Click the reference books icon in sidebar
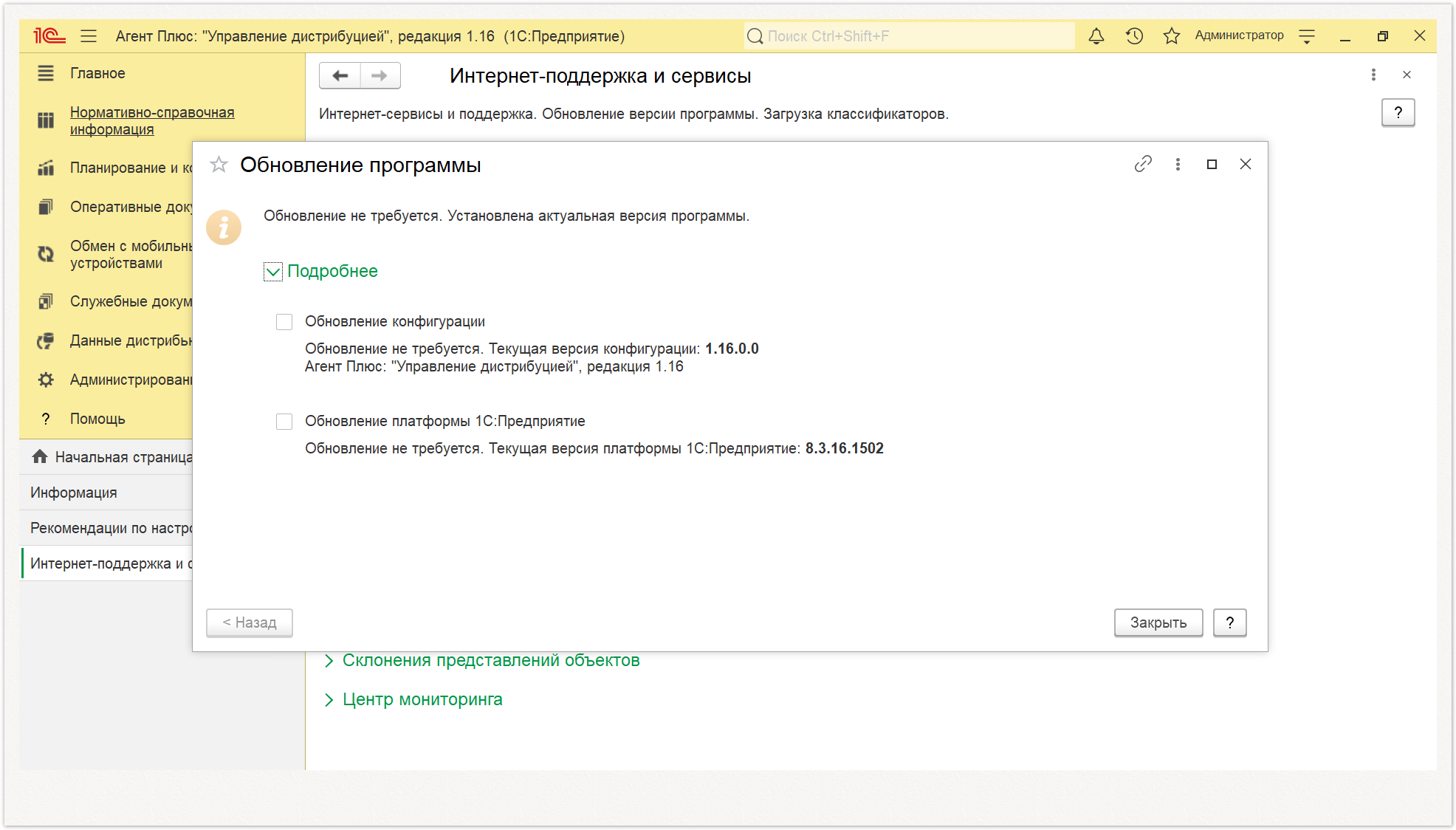This screenshot has height=830, width=1456. [46, 120]
